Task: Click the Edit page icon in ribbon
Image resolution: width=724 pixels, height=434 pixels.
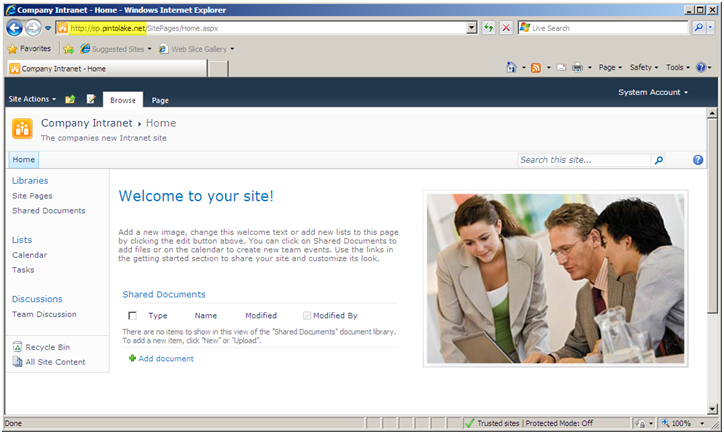Action: point(91,99)
